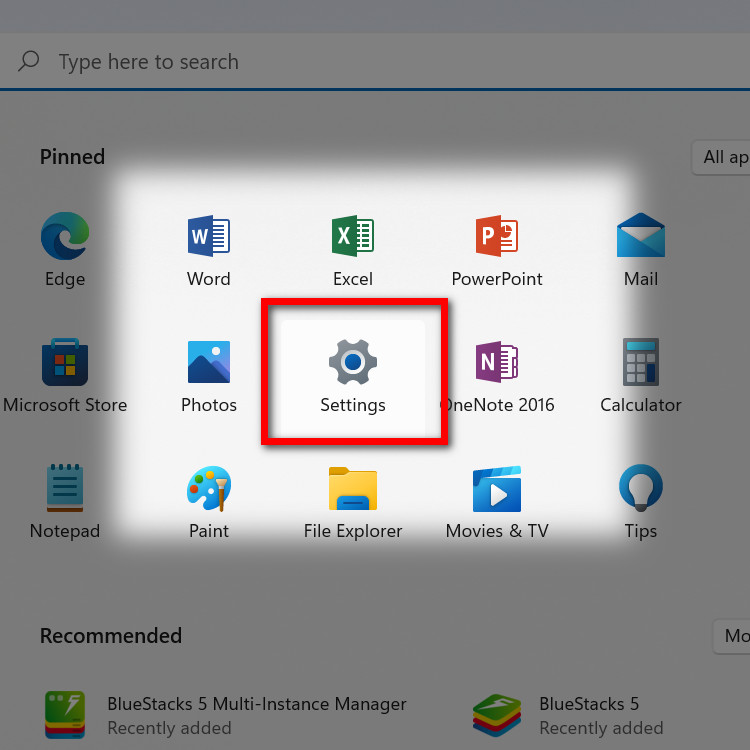Launch Word from pinned apps
Image resolution: width=750 pixels, height=750 pixels.
pos(209,250)
